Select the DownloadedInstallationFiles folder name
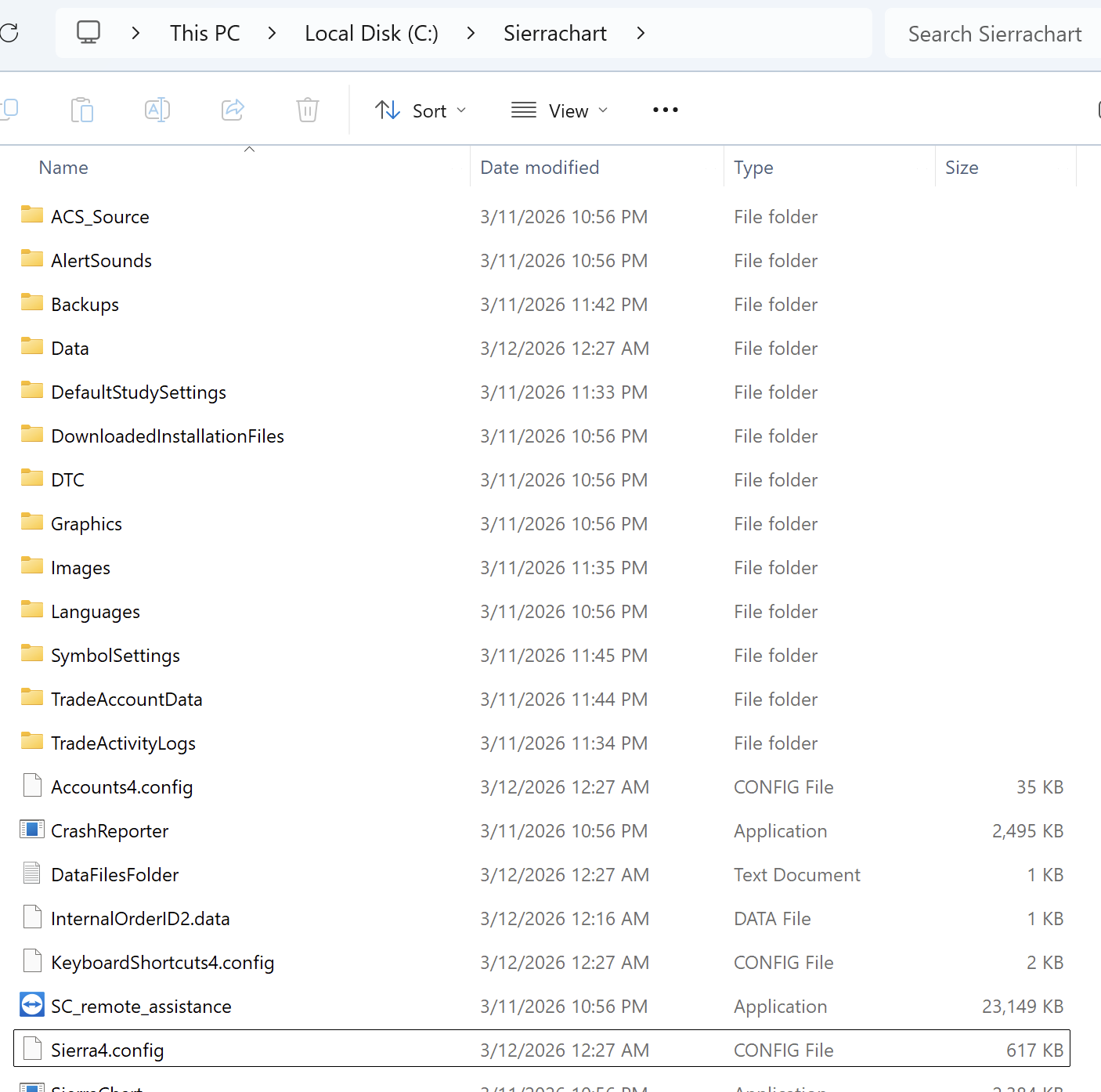This screenshot has width=1101, height=1092. click(x=168, y=436)
